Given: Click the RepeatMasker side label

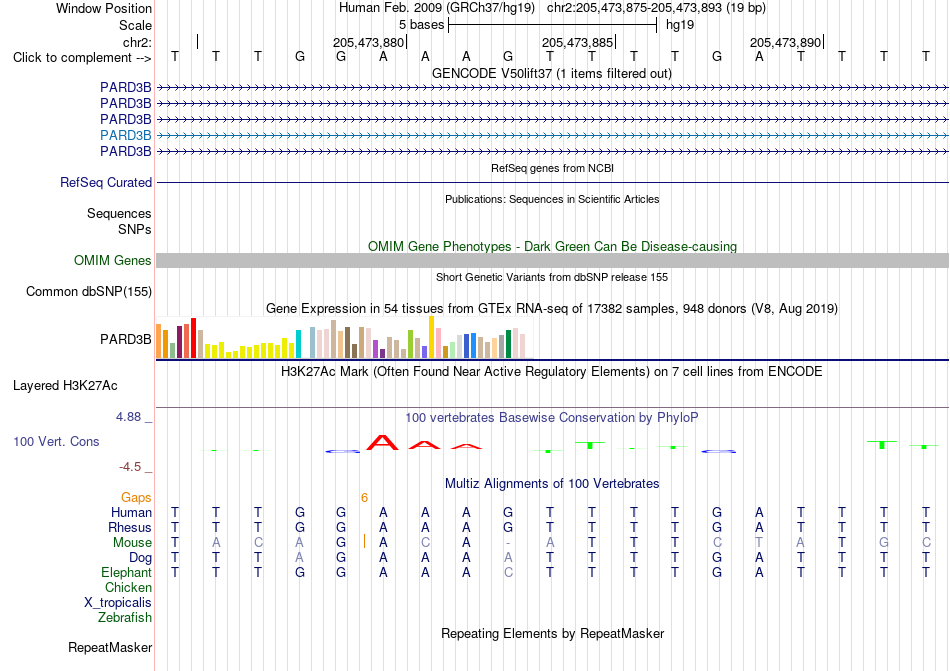Looking at the screenshot, I should coord(110,648).
